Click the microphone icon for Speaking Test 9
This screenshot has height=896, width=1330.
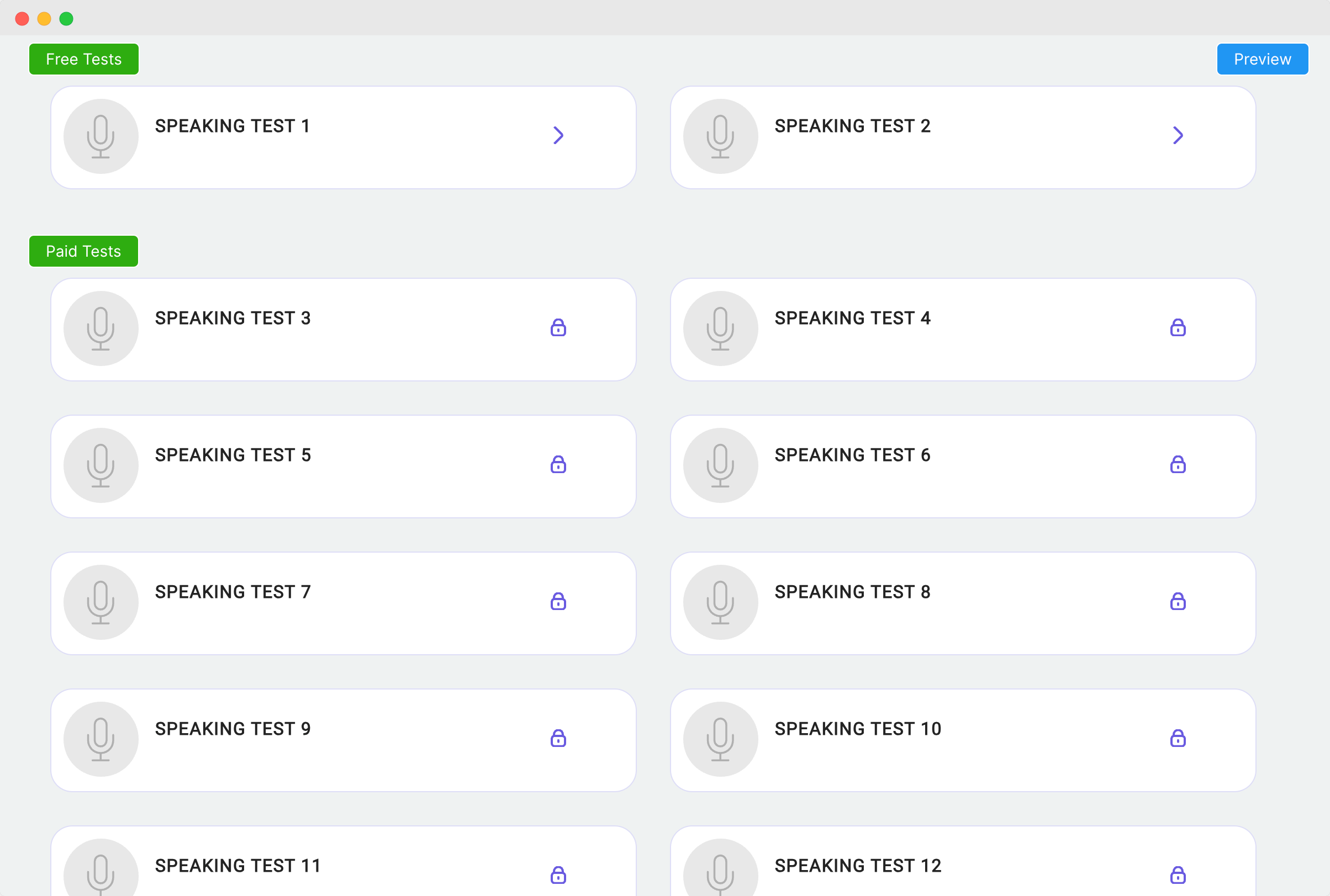(x=101, y=739)
